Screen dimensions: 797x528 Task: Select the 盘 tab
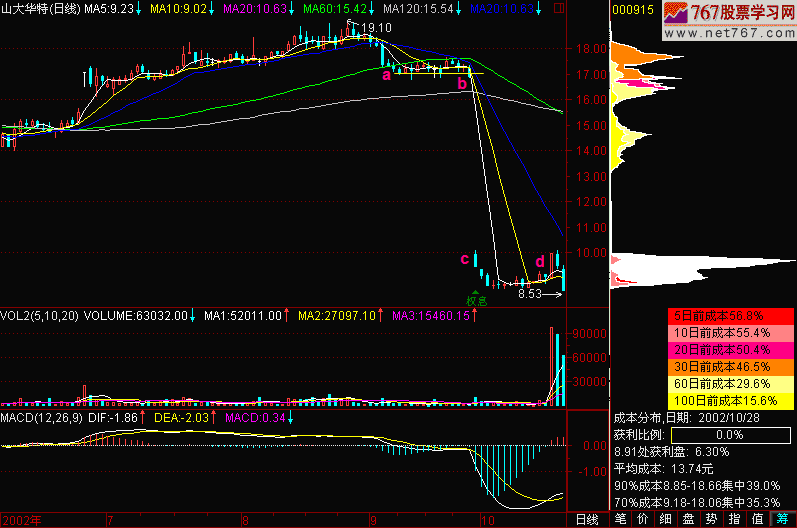pyautogui.click(x=689, y=519)
